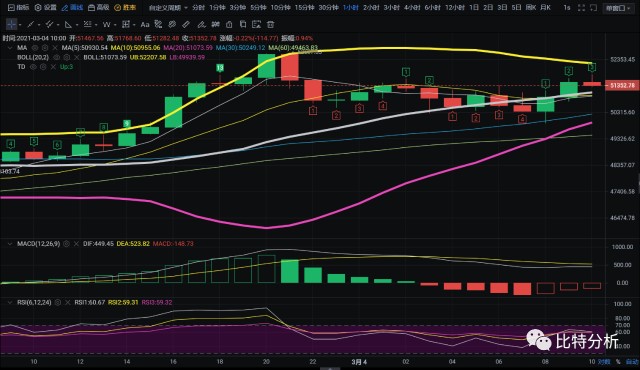
Task: Expand trend line tool options arrow
Action: 39,25
